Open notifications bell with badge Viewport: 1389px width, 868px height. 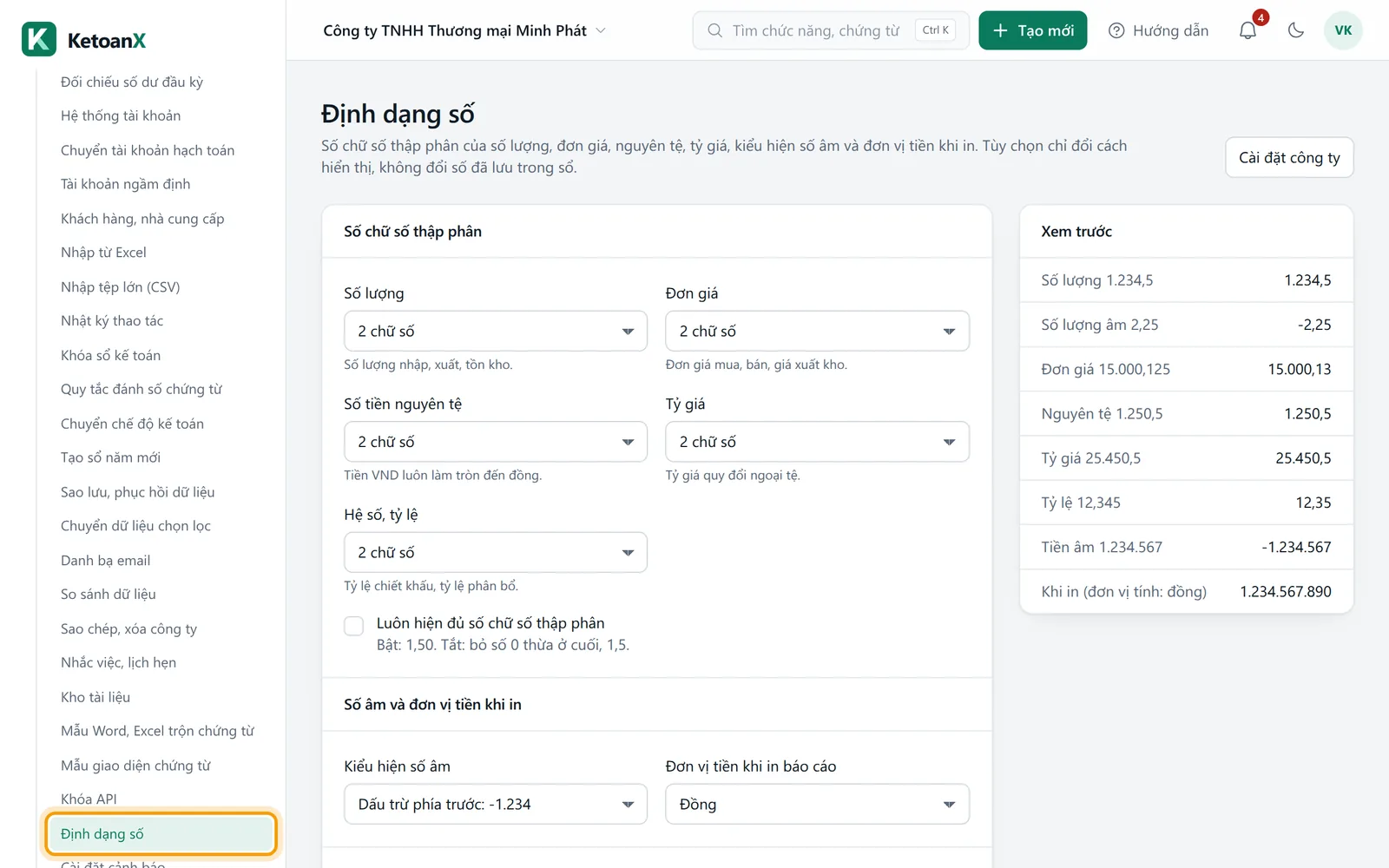click(x=1247, y=30)
